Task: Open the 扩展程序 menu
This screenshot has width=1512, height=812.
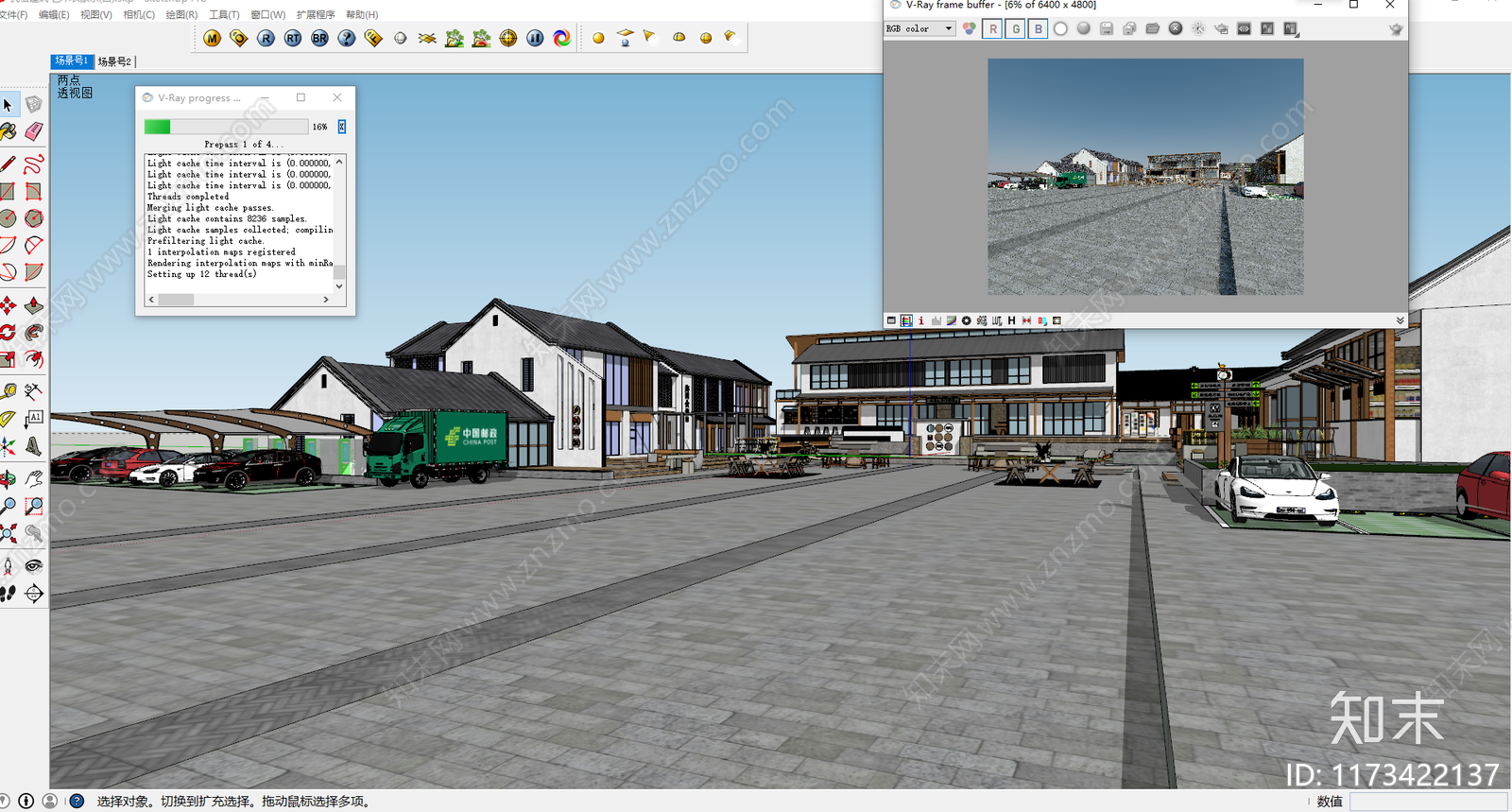Action: coord(316,14)
